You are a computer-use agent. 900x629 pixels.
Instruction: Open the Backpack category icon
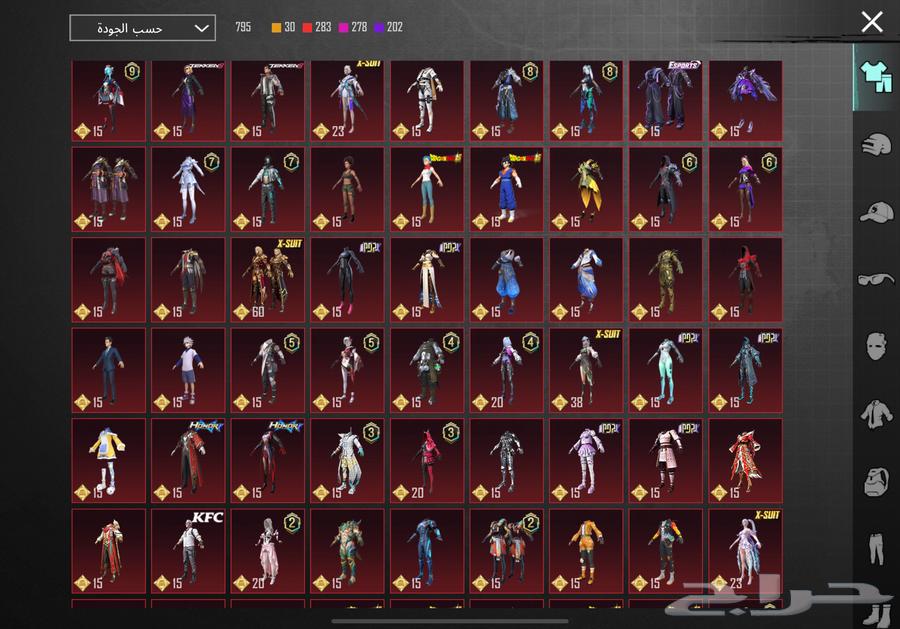[x=876, y=481]
